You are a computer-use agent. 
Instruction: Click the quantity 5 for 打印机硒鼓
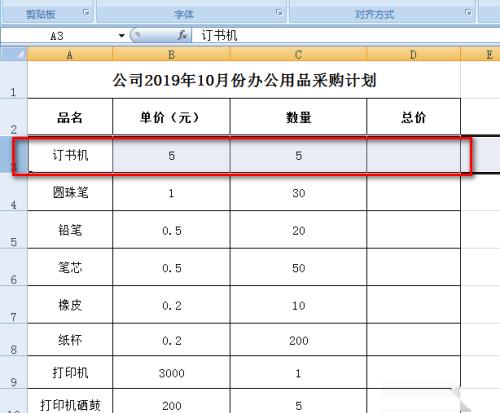coord(298,401)
